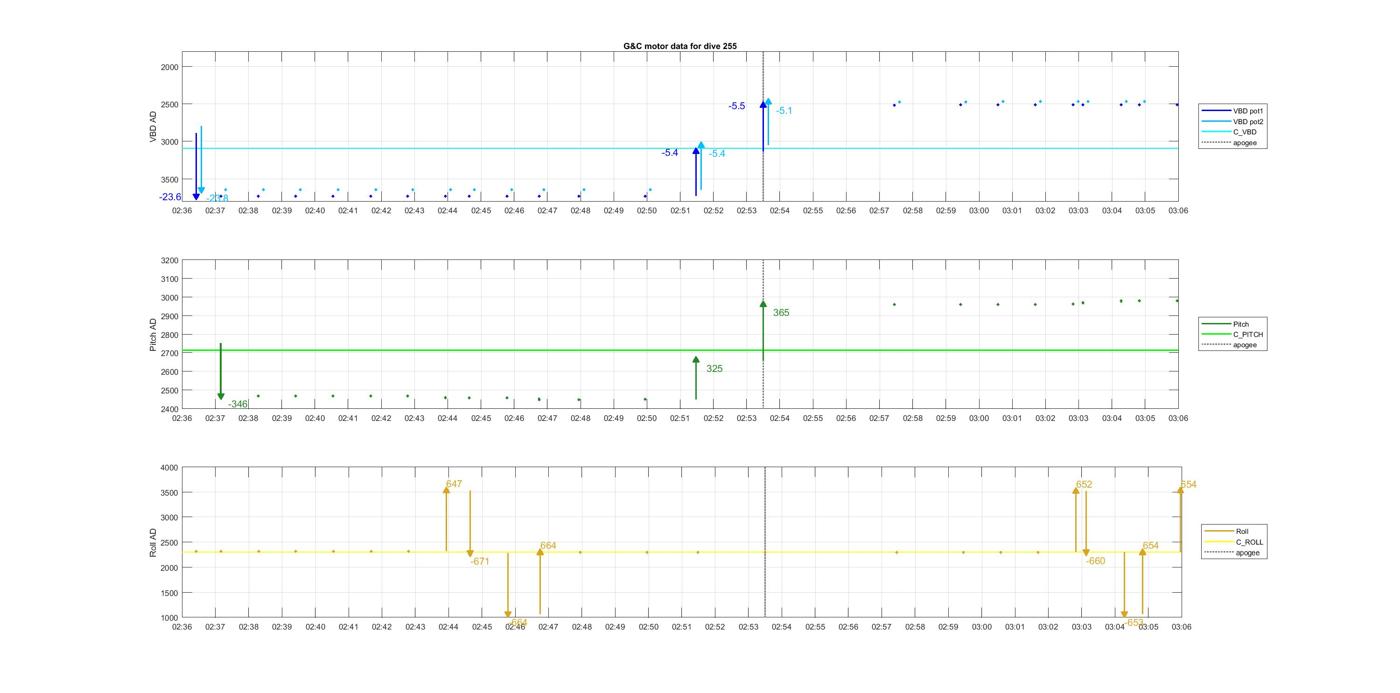Click the "-23.6" value label in VBD plot

click(170, 197)
